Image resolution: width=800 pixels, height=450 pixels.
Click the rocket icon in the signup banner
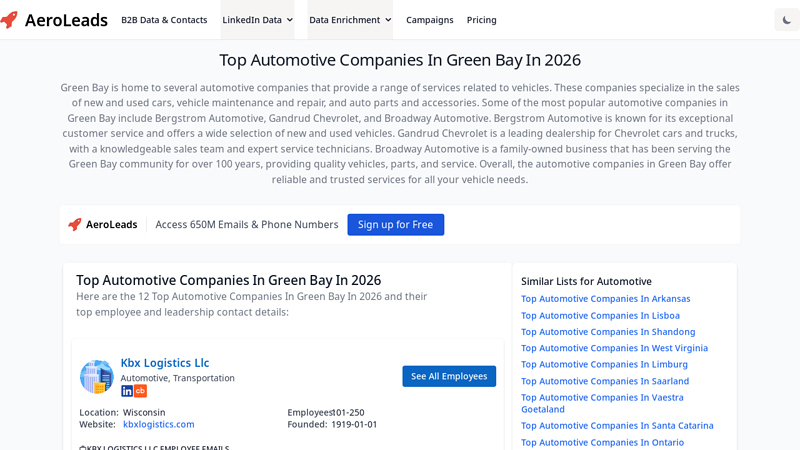[x=75, y=224]
